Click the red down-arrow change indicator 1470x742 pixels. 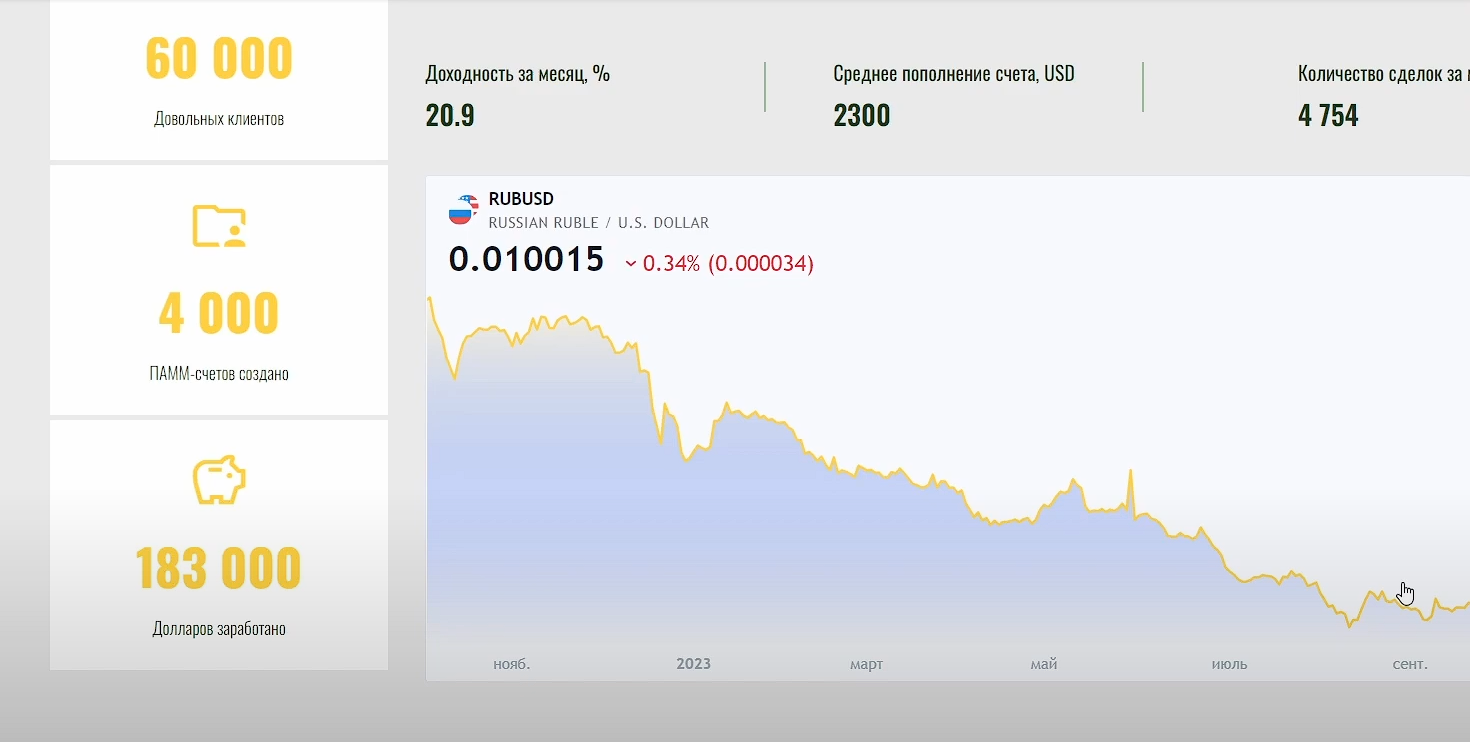click(631, 264)
